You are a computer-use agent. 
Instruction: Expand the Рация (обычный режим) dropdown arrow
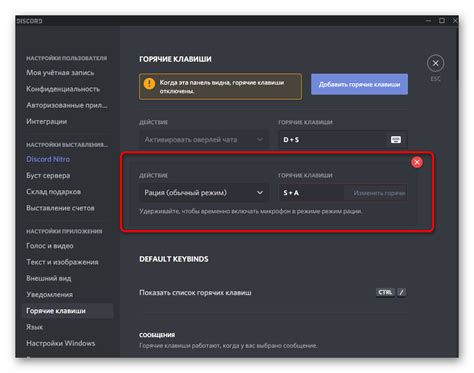point(260,193)
